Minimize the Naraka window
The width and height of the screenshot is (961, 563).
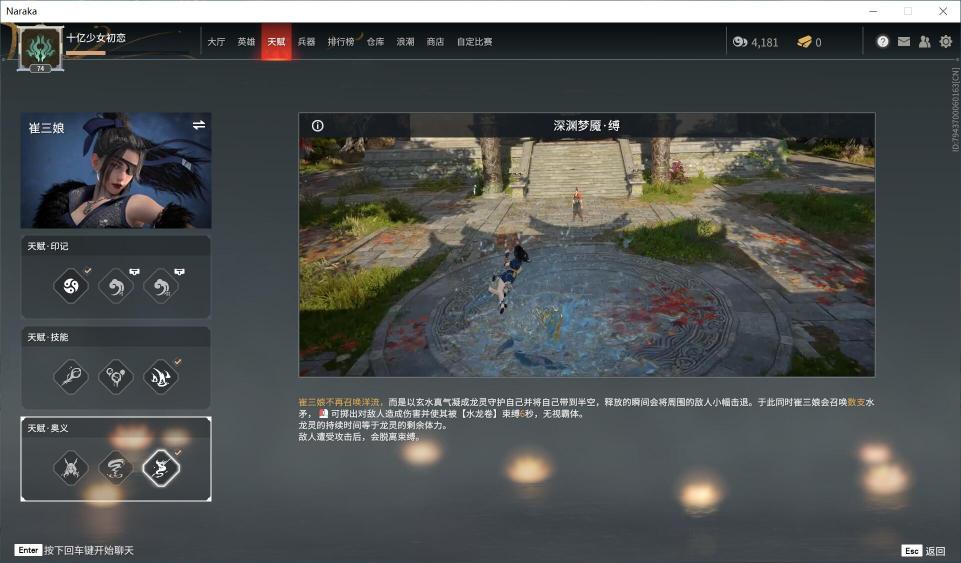pos(873,11)
